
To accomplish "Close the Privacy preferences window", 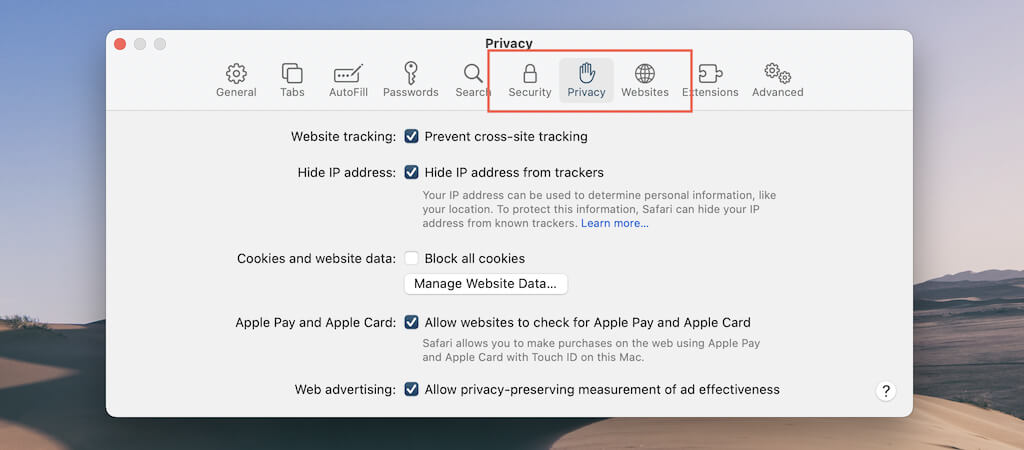I will 120,44.
